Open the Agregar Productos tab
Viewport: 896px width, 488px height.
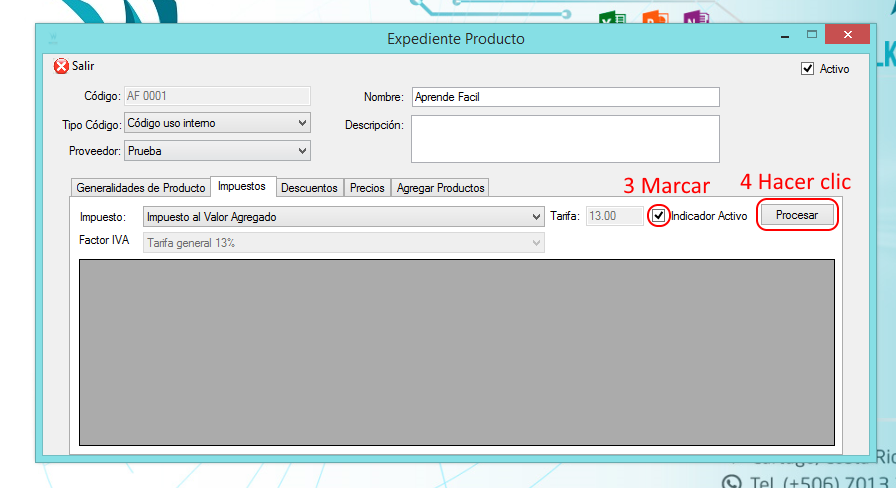tap(441, 187)
